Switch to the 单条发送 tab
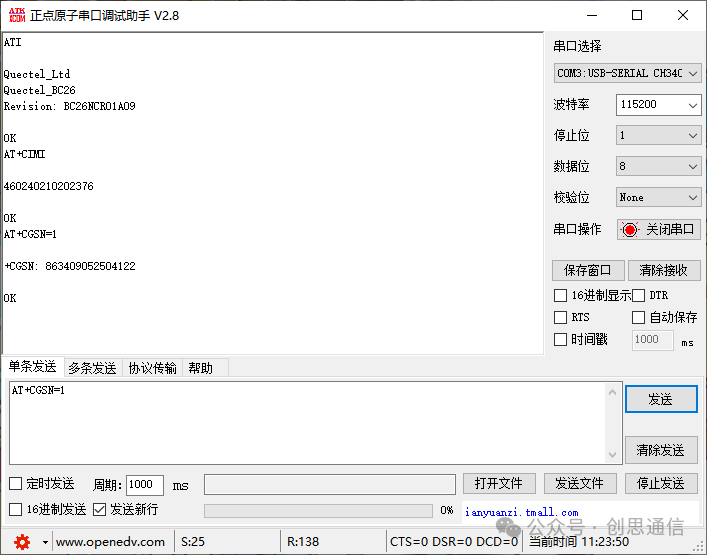The height and width of the screenshot is (555, 707). click(32, 367)
